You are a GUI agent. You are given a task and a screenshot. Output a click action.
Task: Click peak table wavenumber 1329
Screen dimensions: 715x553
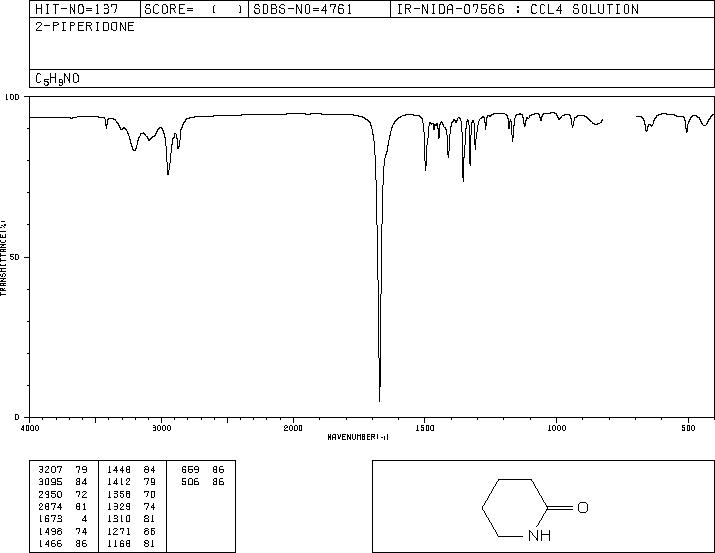[119, 506]
